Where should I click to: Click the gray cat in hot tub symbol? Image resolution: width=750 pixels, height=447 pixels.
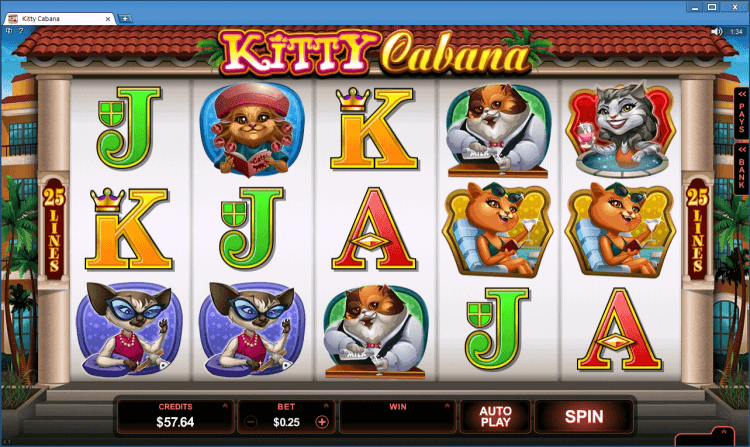[x=620, y=130]
